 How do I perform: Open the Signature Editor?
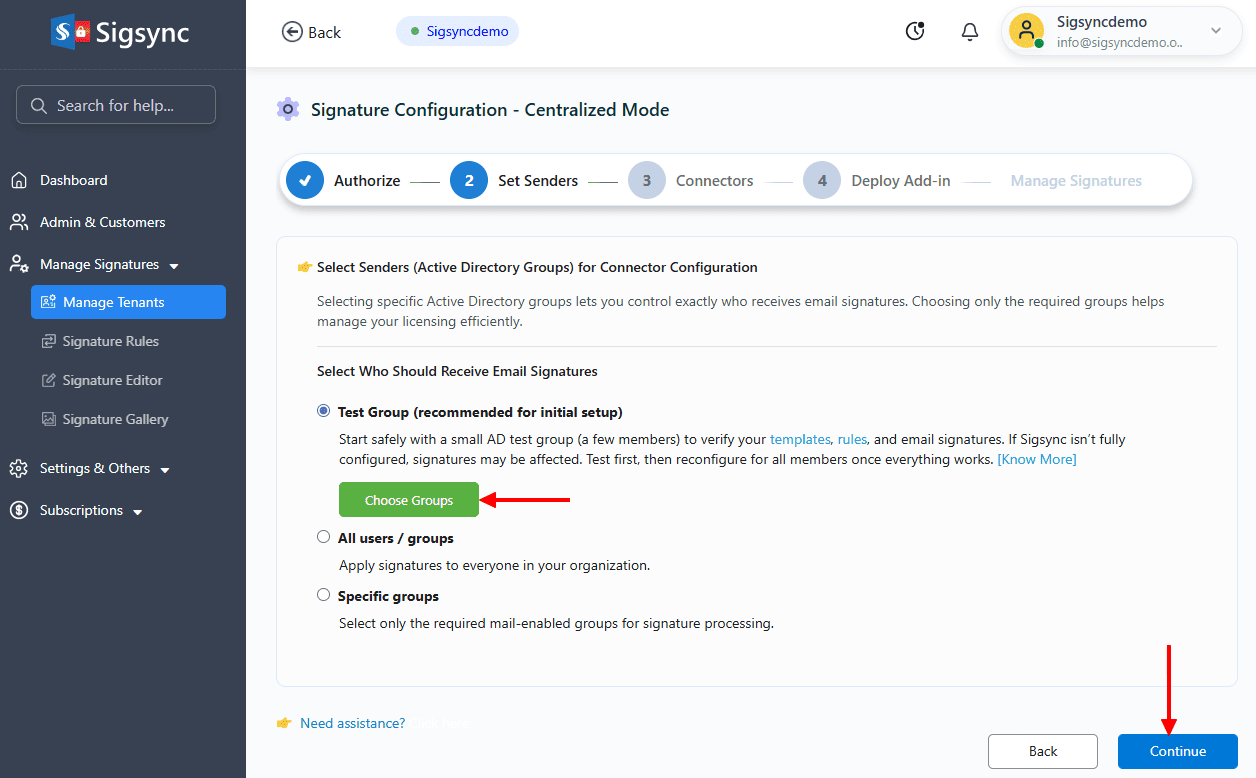[x=115, y=380]
